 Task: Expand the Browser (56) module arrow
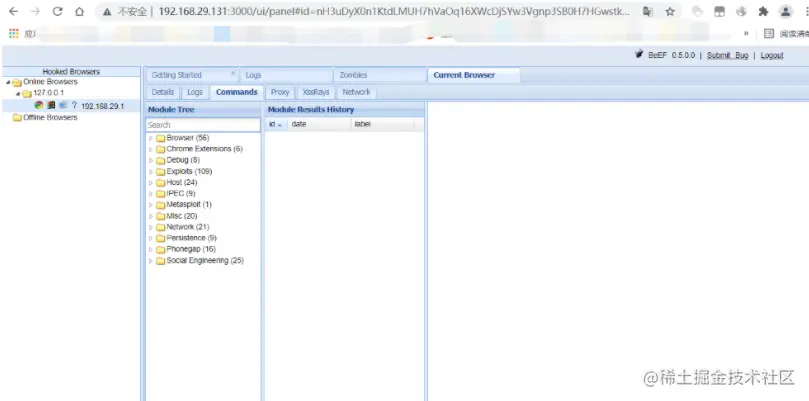[x=151, y=138]
